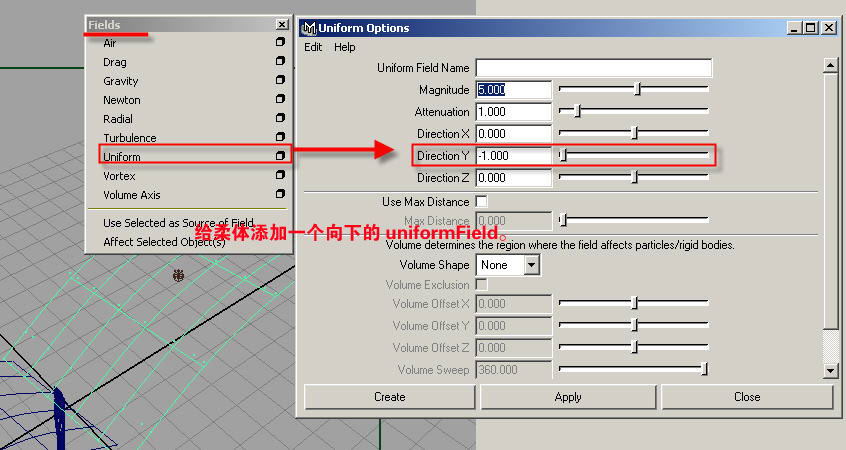
Task: Click the Uniform Field Name text field
Action: (x=593, y=68)
